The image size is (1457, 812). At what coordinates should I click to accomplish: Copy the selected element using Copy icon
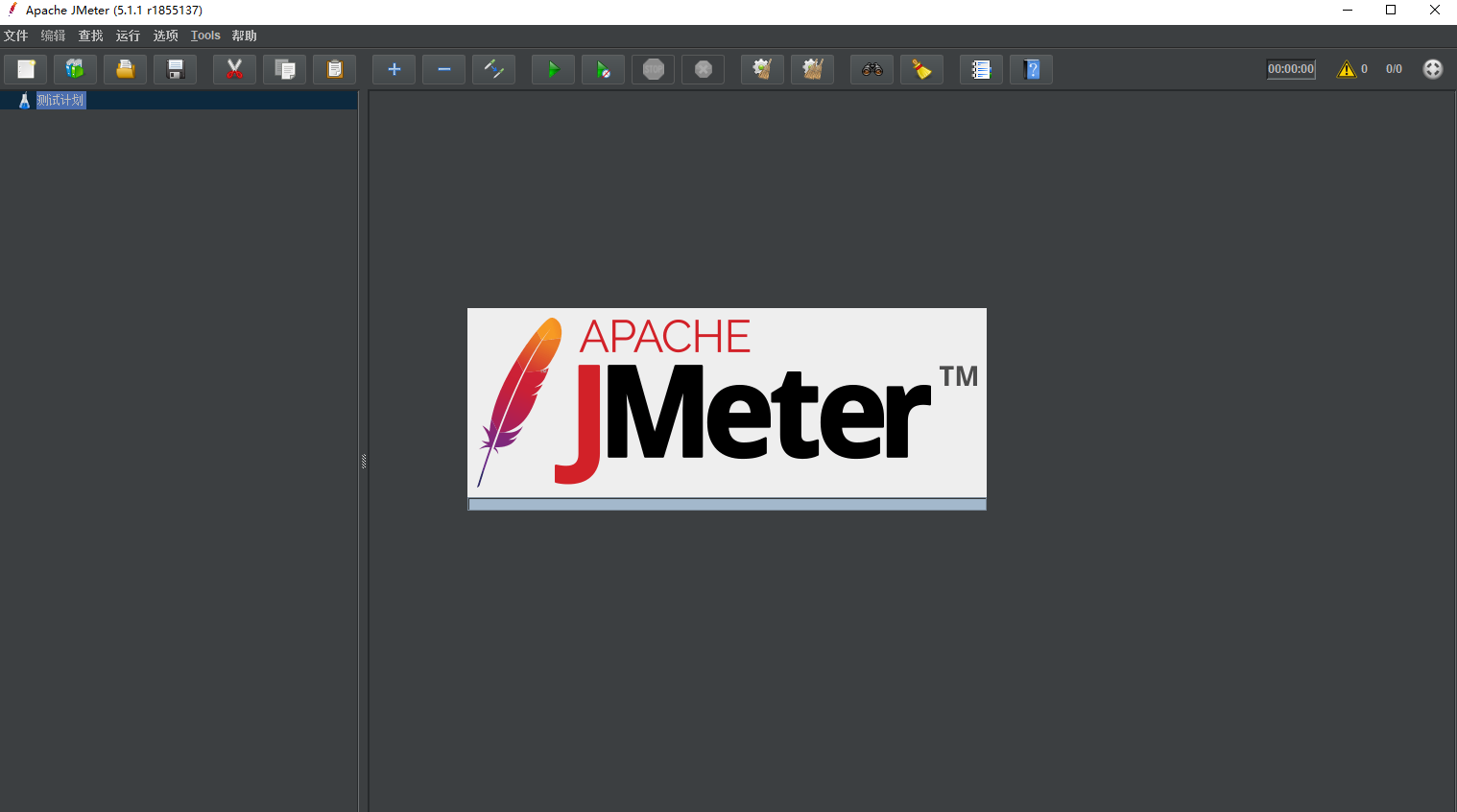284,69
